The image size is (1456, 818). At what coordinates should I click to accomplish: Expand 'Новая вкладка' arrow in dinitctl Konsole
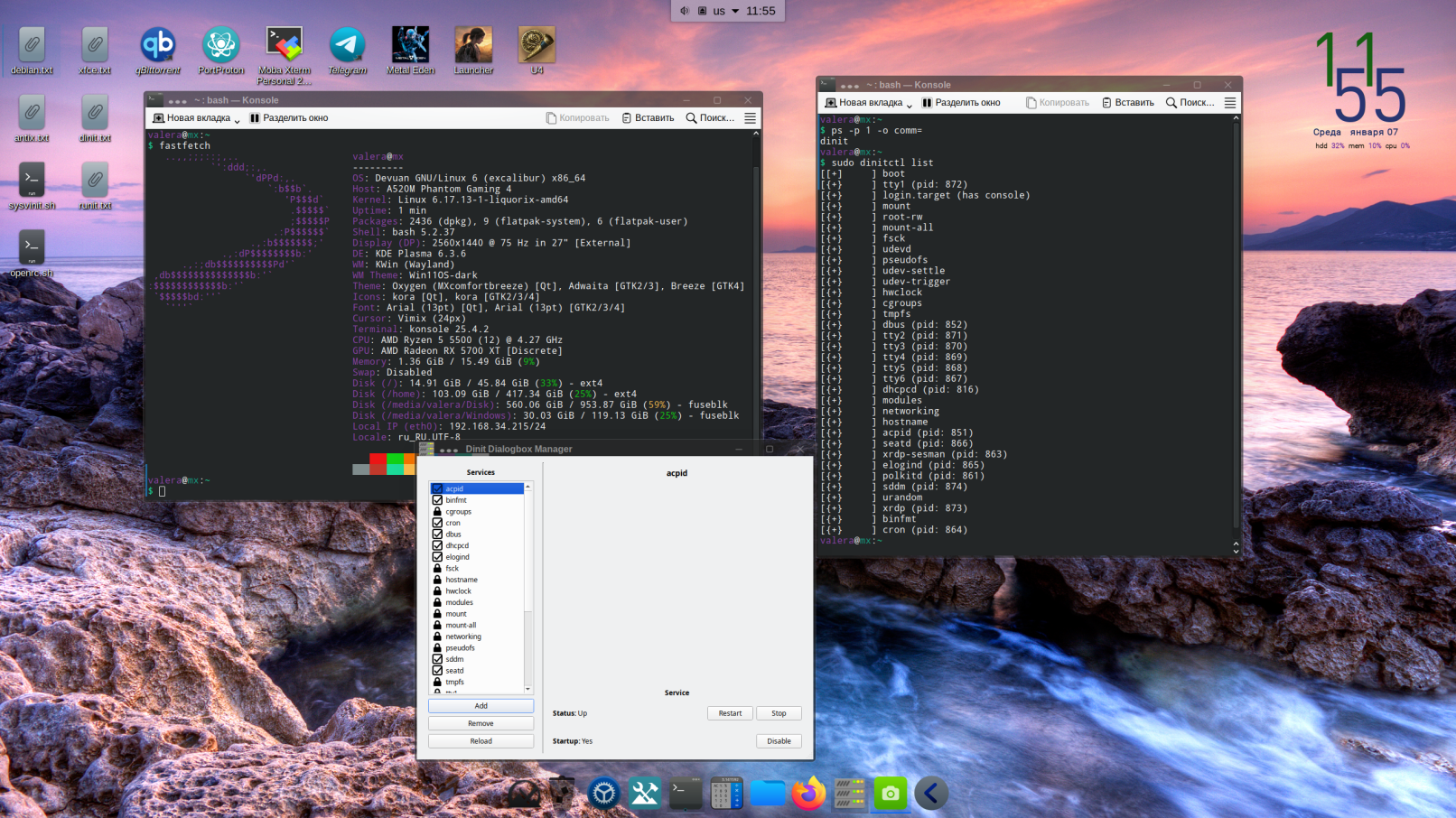click(x=909, y=104)
